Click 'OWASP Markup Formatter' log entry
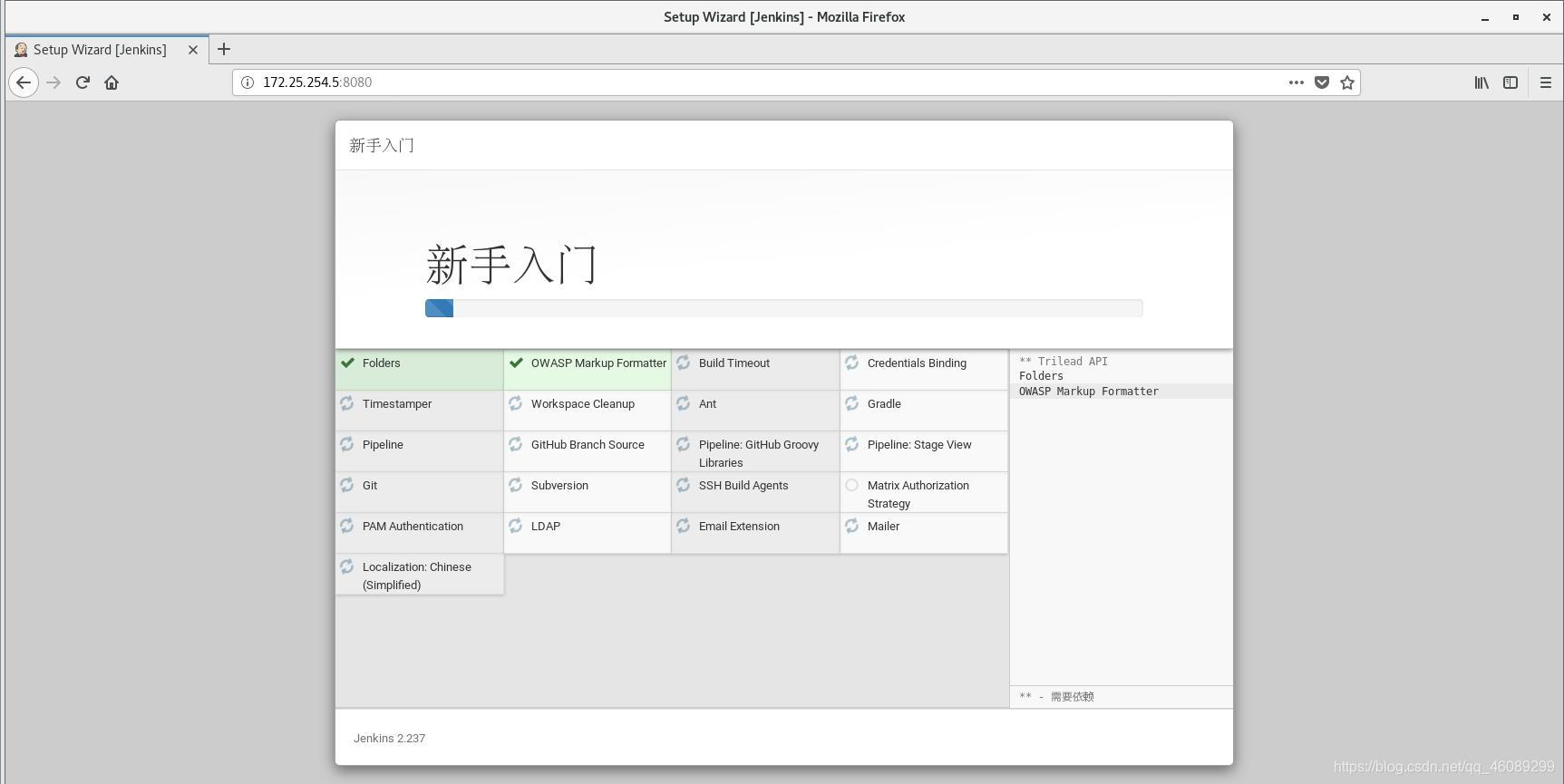Image resolution: width=1564 pixels, height=784 pixels. pos(1089,392)
